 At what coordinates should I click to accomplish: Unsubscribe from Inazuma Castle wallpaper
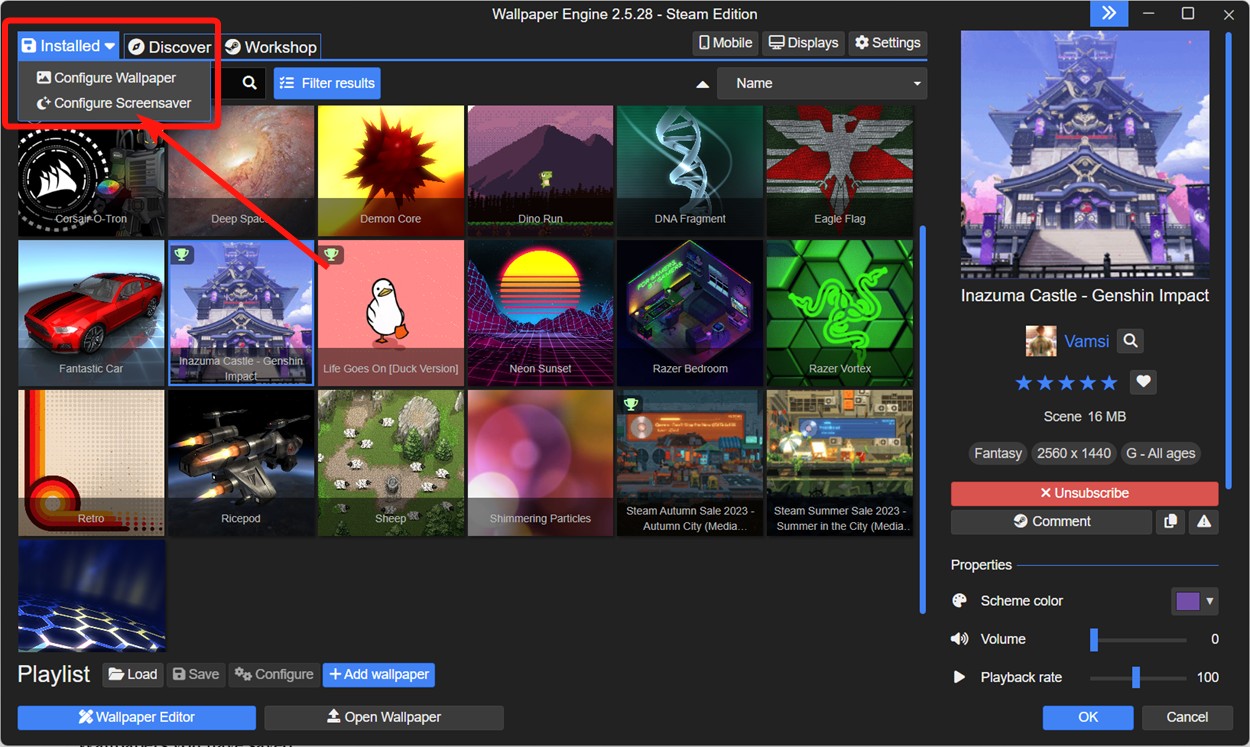coord(1084,492)
